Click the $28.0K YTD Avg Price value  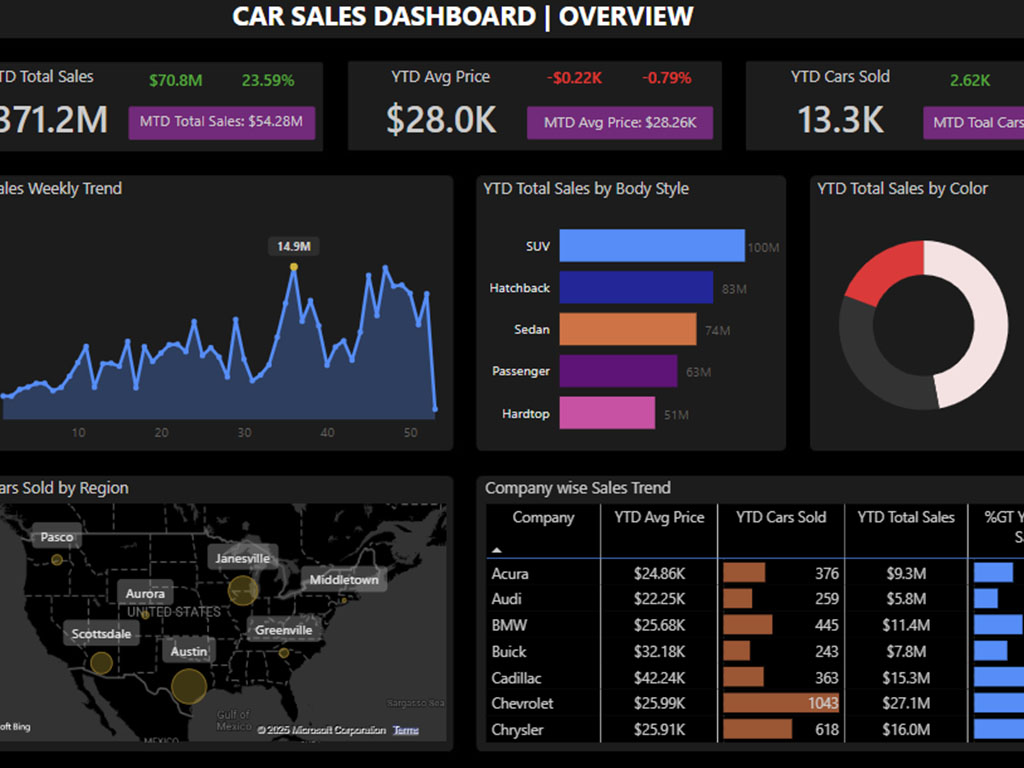[x=441, y=120]
